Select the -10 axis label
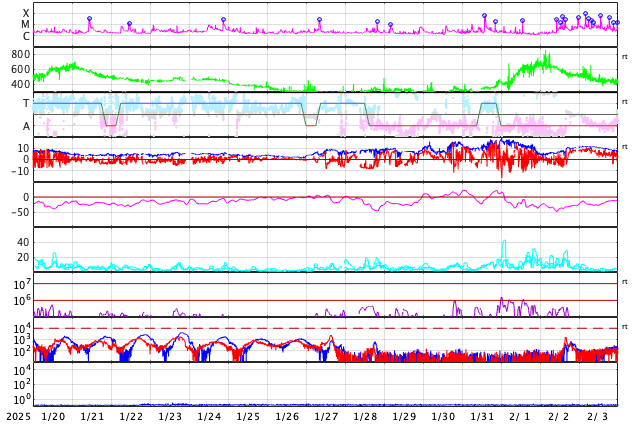Screen dimensions: 634x424 21,171
